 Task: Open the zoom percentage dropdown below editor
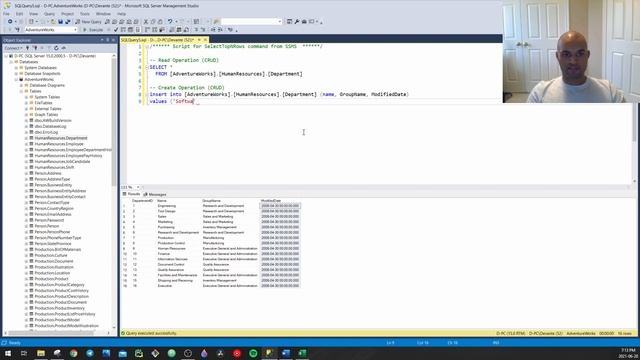click(138, 187)
